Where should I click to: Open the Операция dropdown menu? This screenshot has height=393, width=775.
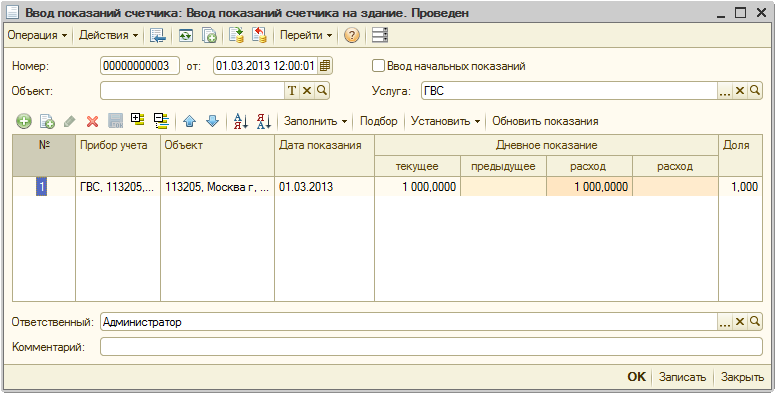point(37,35)
